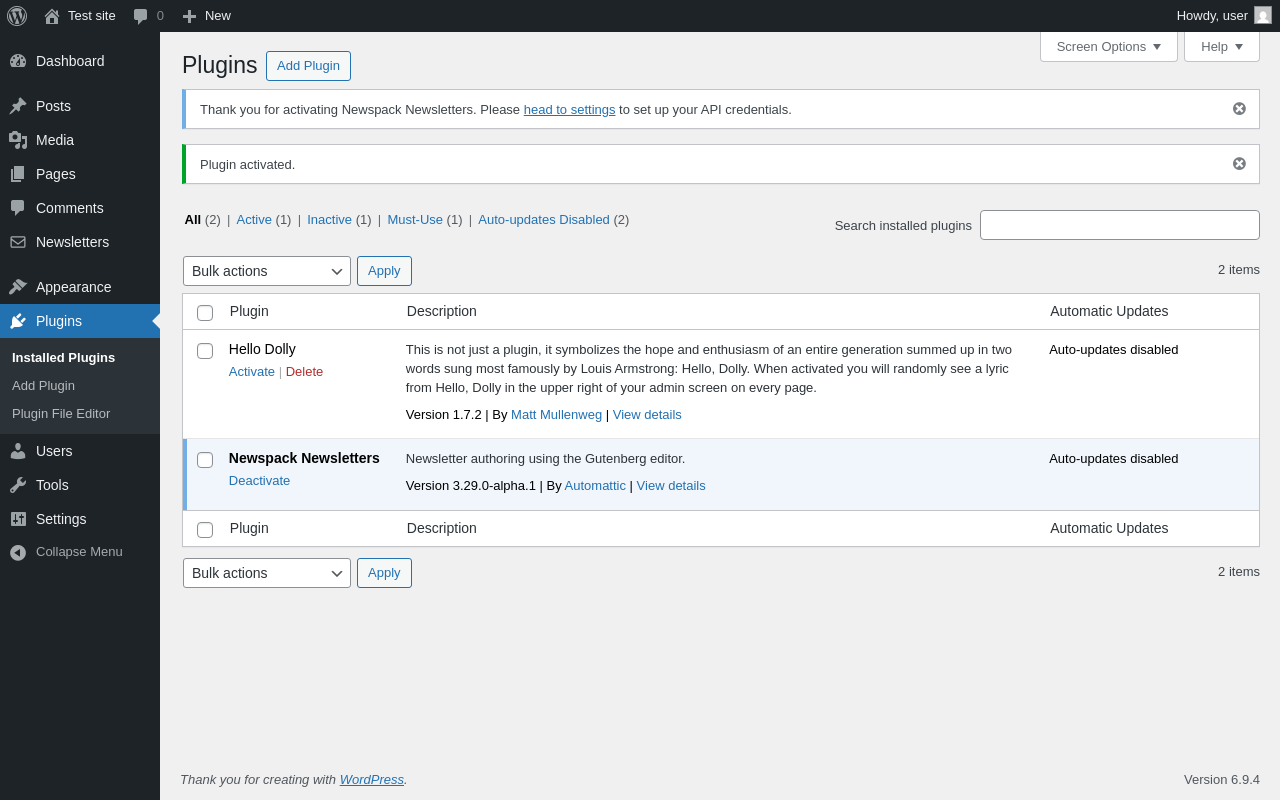Click the Newspack Newsletters plugin name
Image resolution: width=1280 pixels, height=800 pixels.
tap(304, 458)
